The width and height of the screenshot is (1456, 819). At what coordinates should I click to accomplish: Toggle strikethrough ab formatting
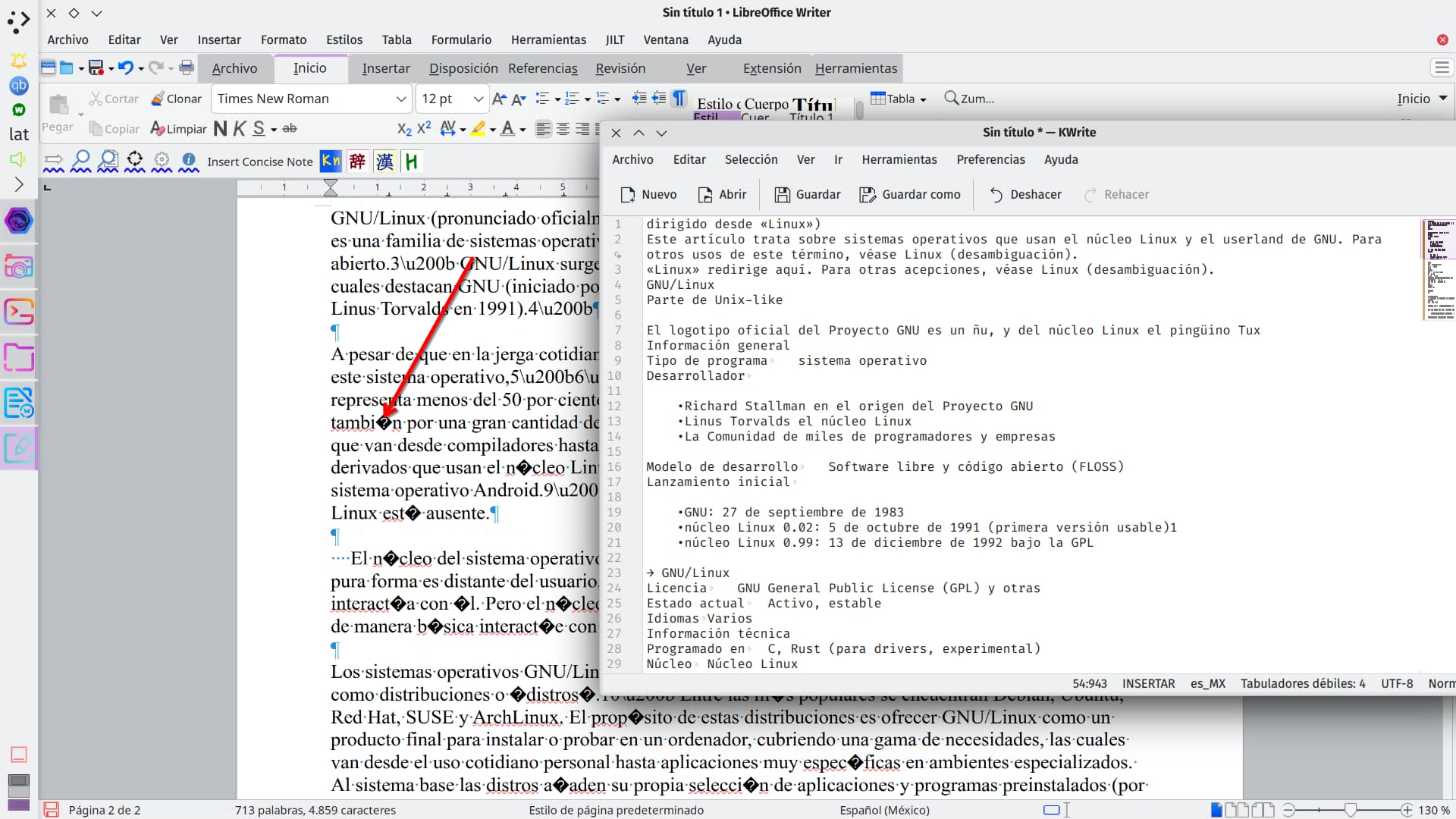290,129
